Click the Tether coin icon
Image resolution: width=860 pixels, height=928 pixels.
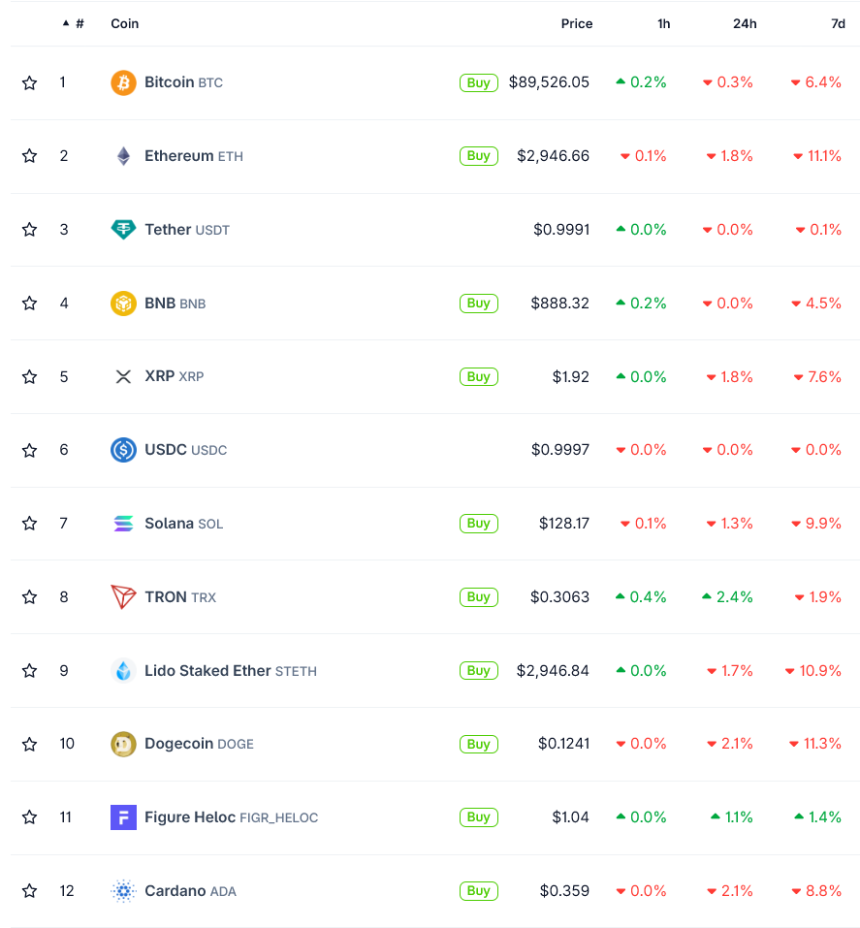pyautogui.click(x=123, y=230)
